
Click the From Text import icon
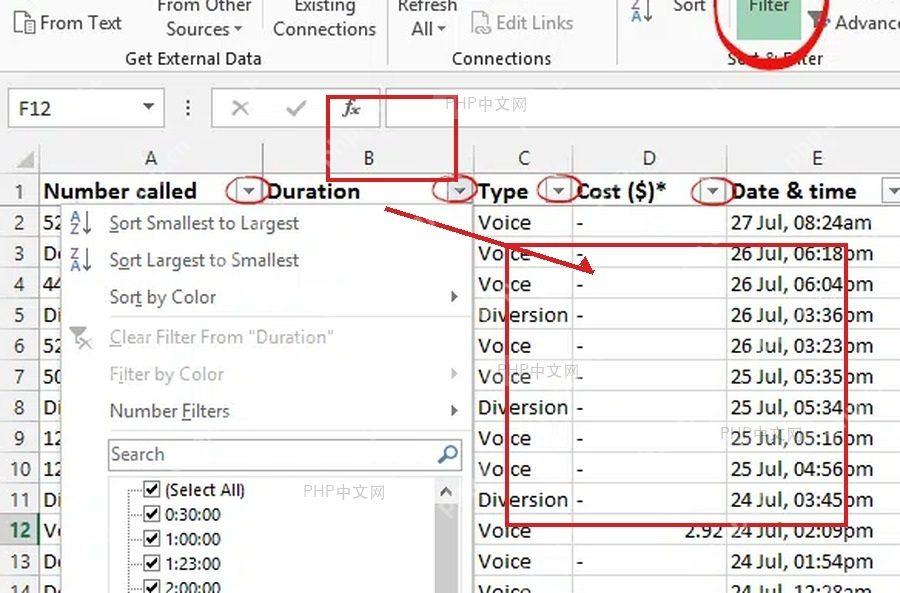24,23
